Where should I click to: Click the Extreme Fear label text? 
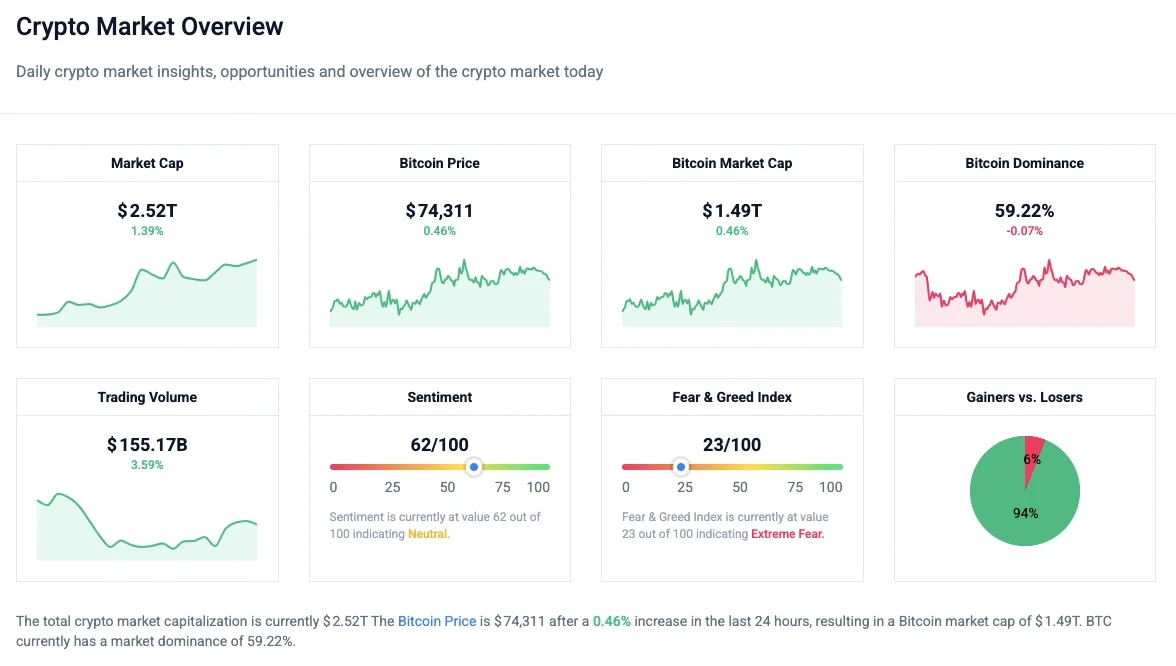click(788, 534)
